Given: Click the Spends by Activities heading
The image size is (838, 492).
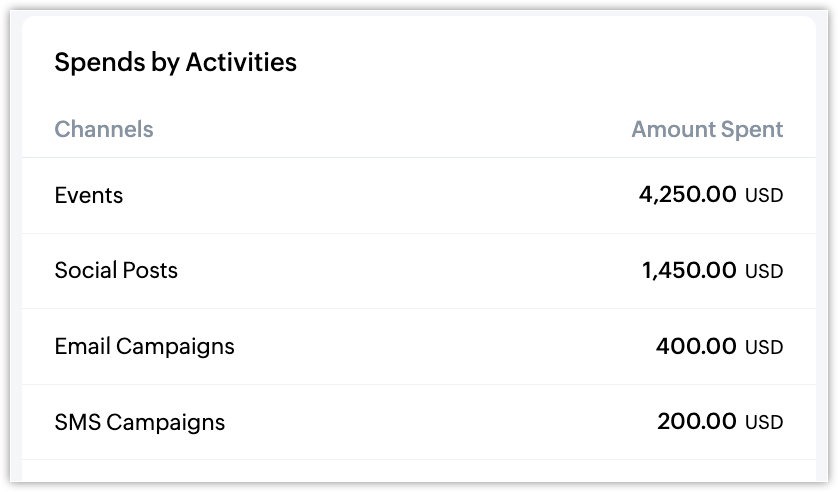Looking at the screenshot, I should (175, 63).
